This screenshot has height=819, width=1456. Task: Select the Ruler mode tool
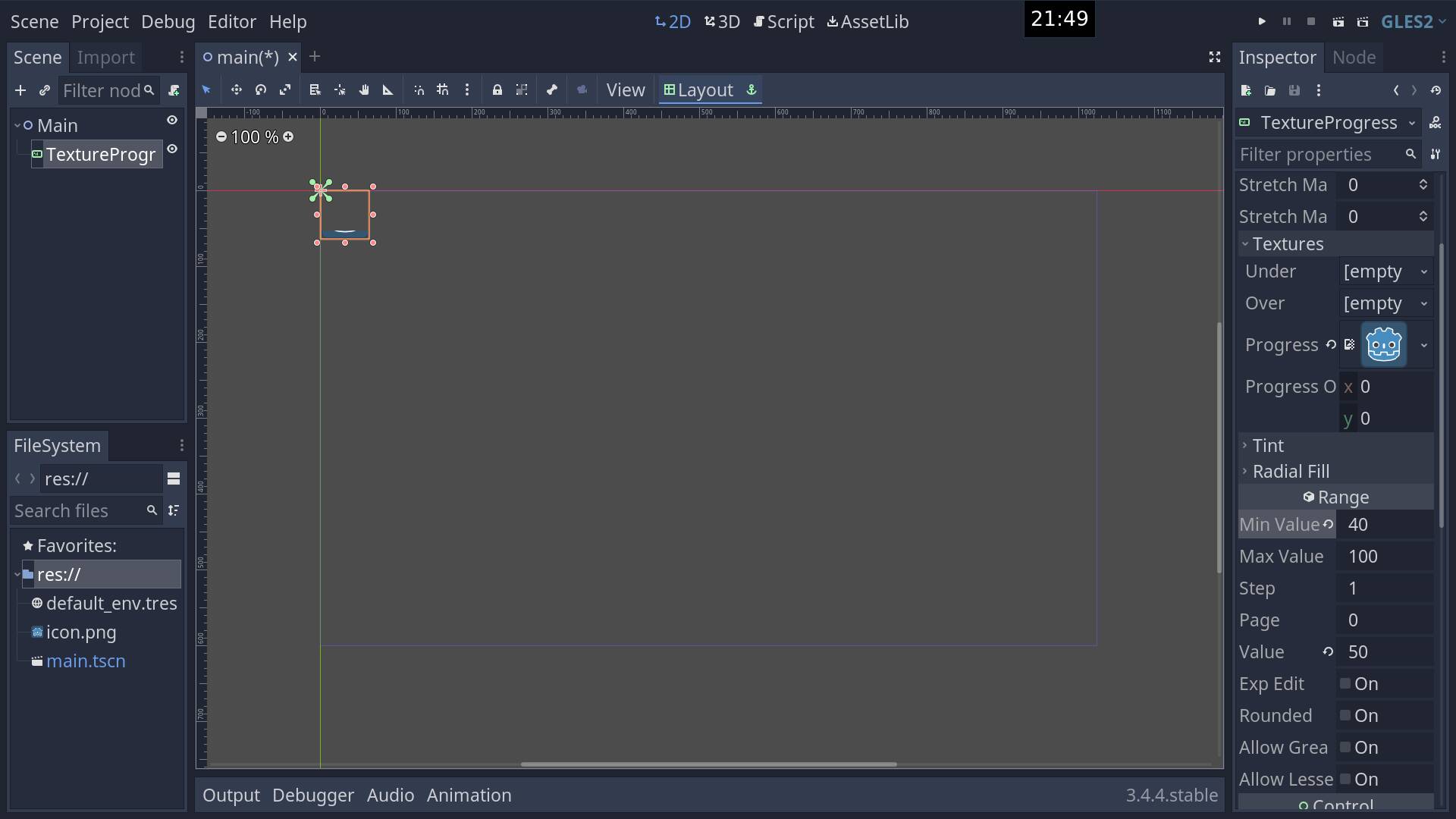tap(388, 89)
